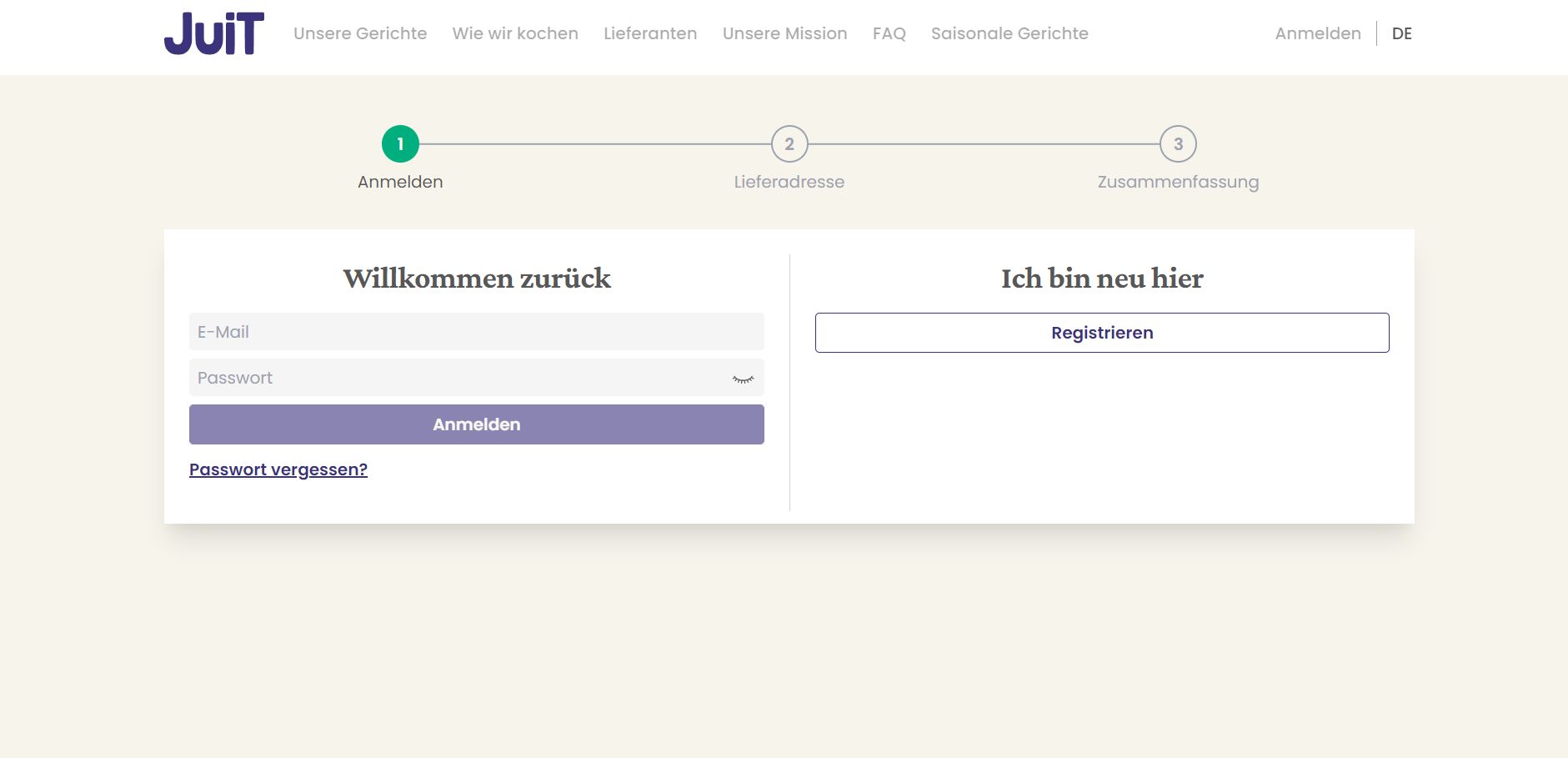Click the Registrieren button
Viewport: 1568px width, 758px height.
(x=1102, y=332)
